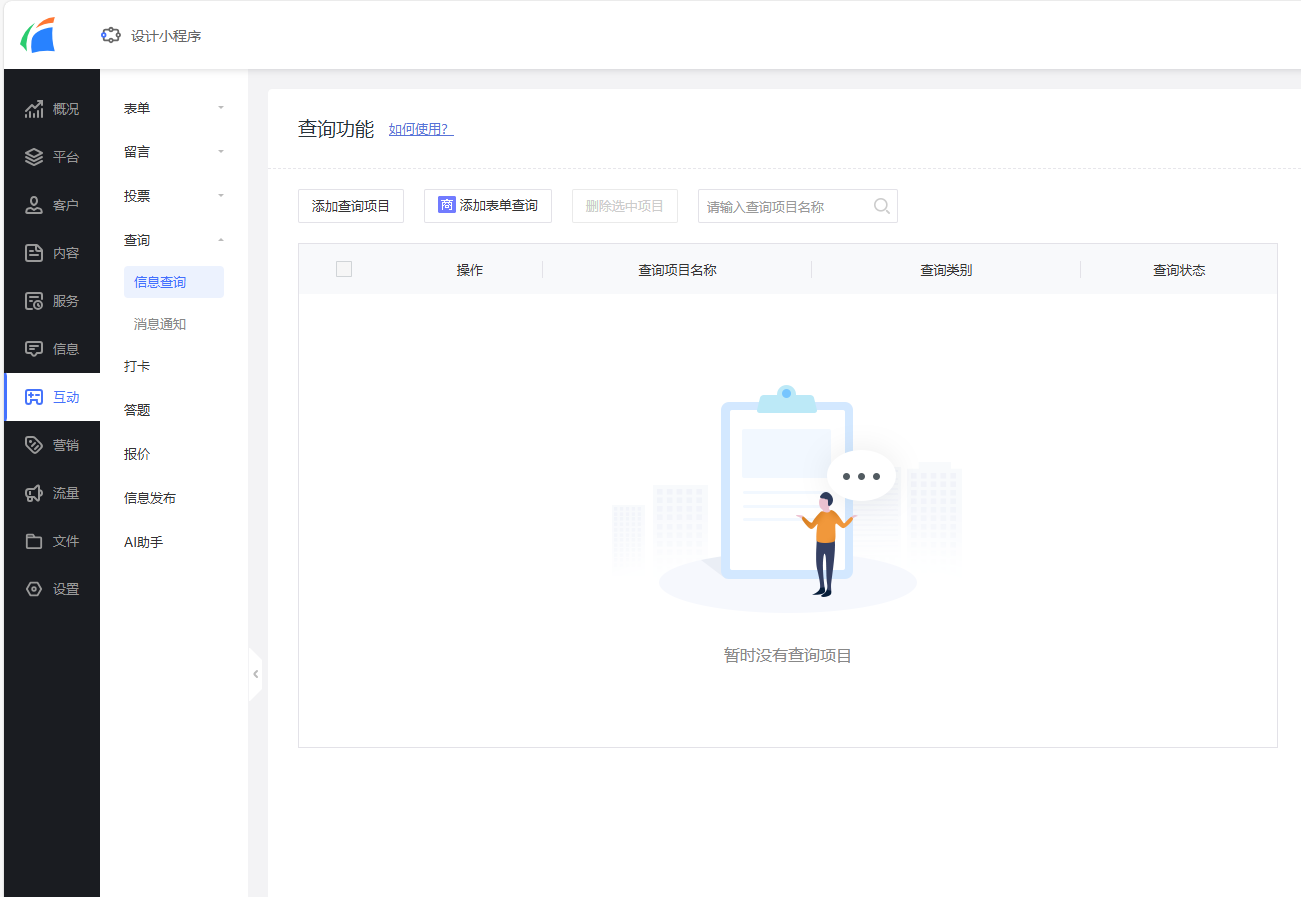The width and height of the screenshot is (1301, 897).
Task: Open the 消息通知 menu item
Action: [x=160, y=324]
